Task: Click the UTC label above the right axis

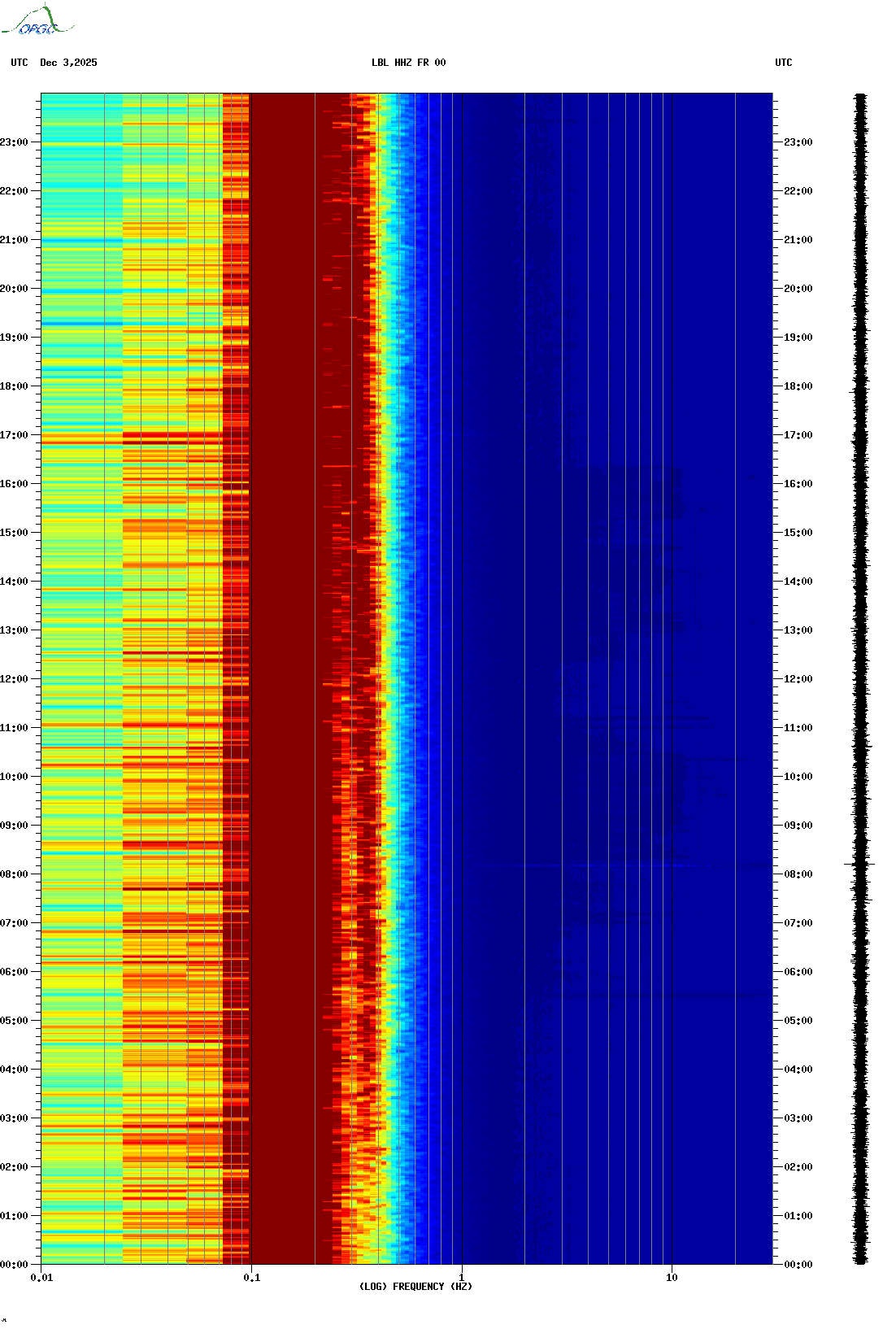Action: pos(783,63)
